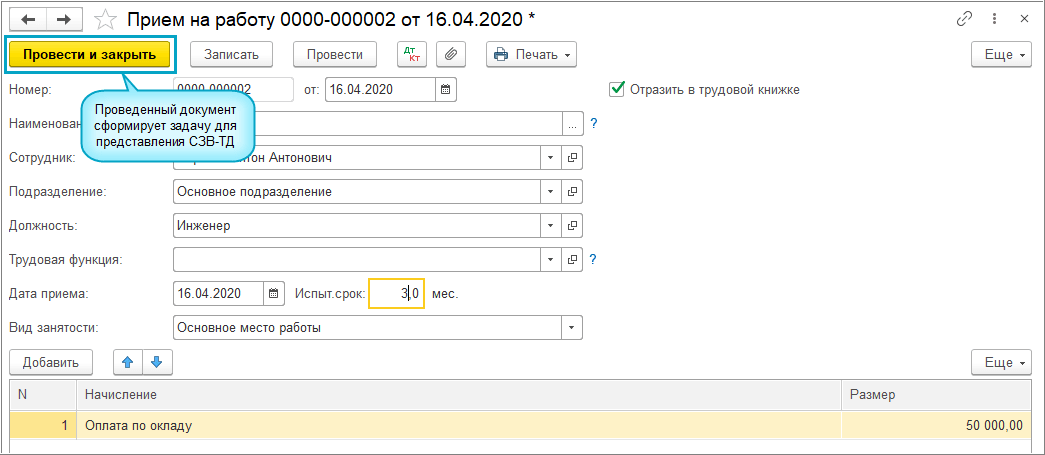Open the top Еще menu
1045x455 pixels.
point(1001,54)
